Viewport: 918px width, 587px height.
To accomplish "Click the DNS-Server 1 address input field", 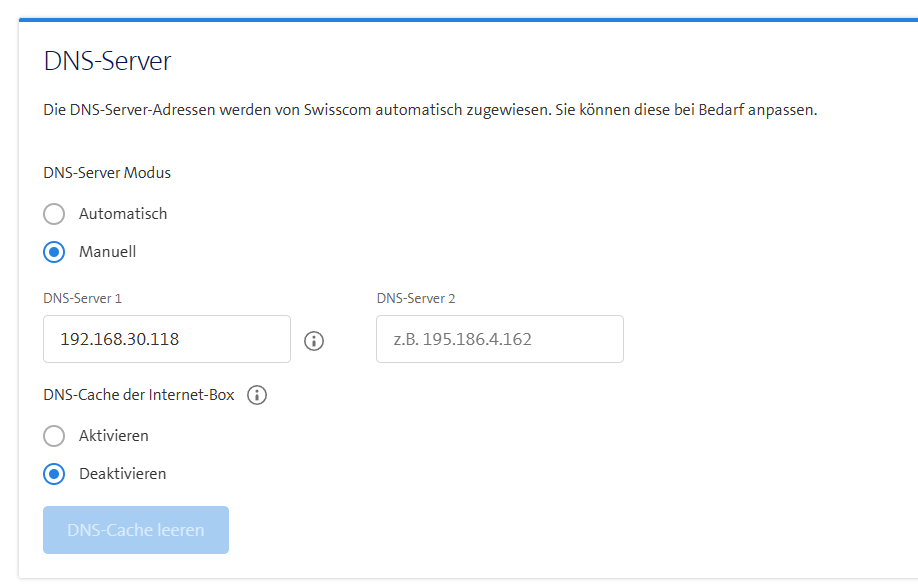I will click(x=166, y=339).
